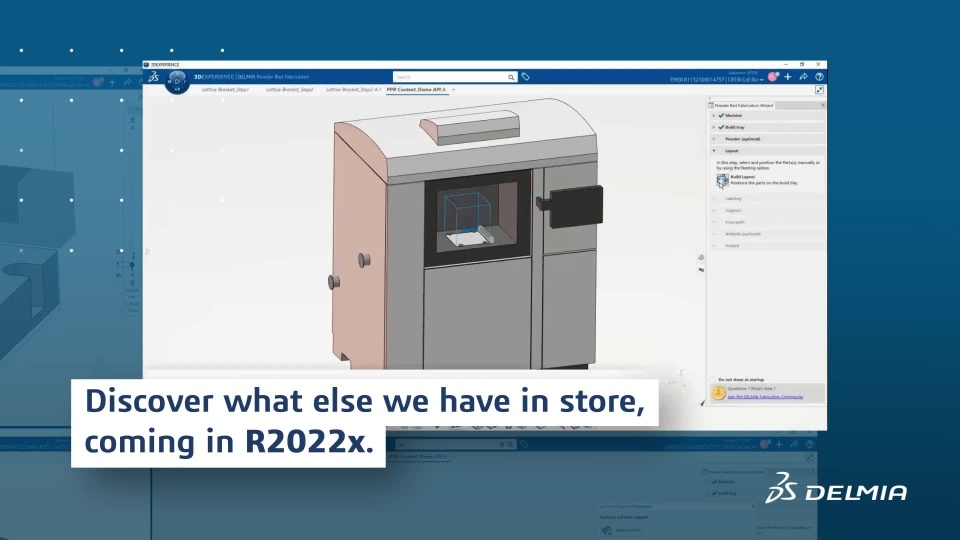Open the Help question mark icon
The height and width of the screenshot is (540, 960).
pyautogui.click(x=819, y=77)
